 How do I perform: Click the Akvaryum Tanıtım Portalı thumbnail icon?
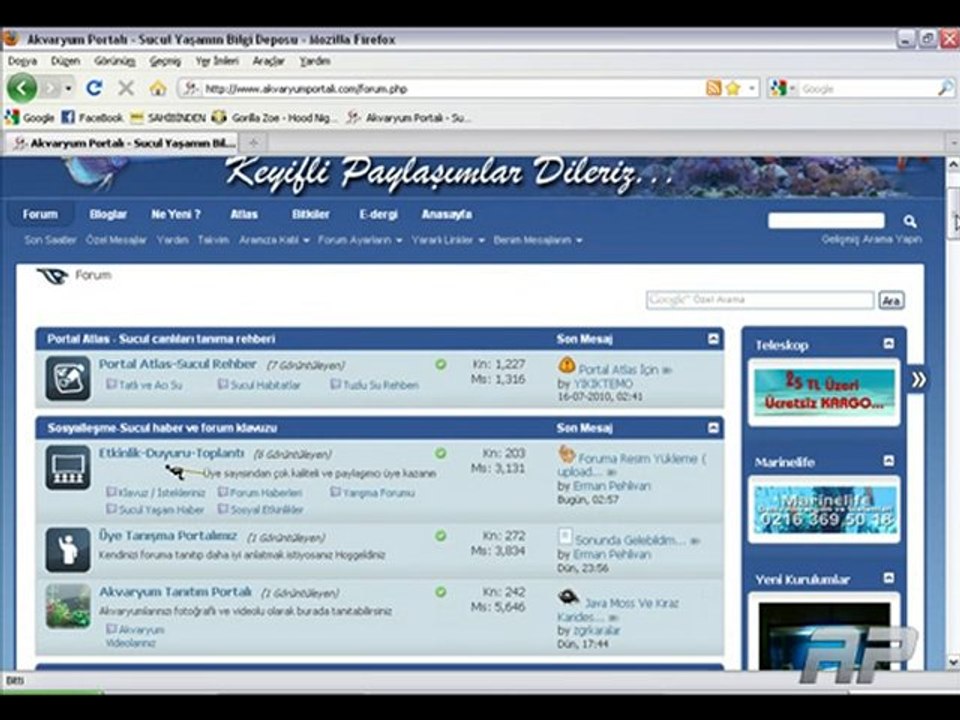point(68,606)
